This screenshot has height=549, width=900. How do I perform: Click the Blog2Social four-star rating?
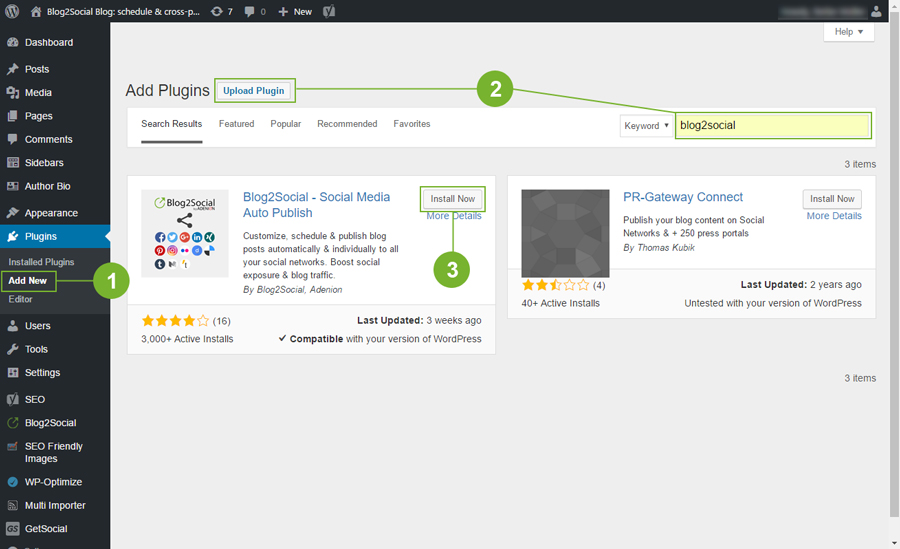[175, 320]
